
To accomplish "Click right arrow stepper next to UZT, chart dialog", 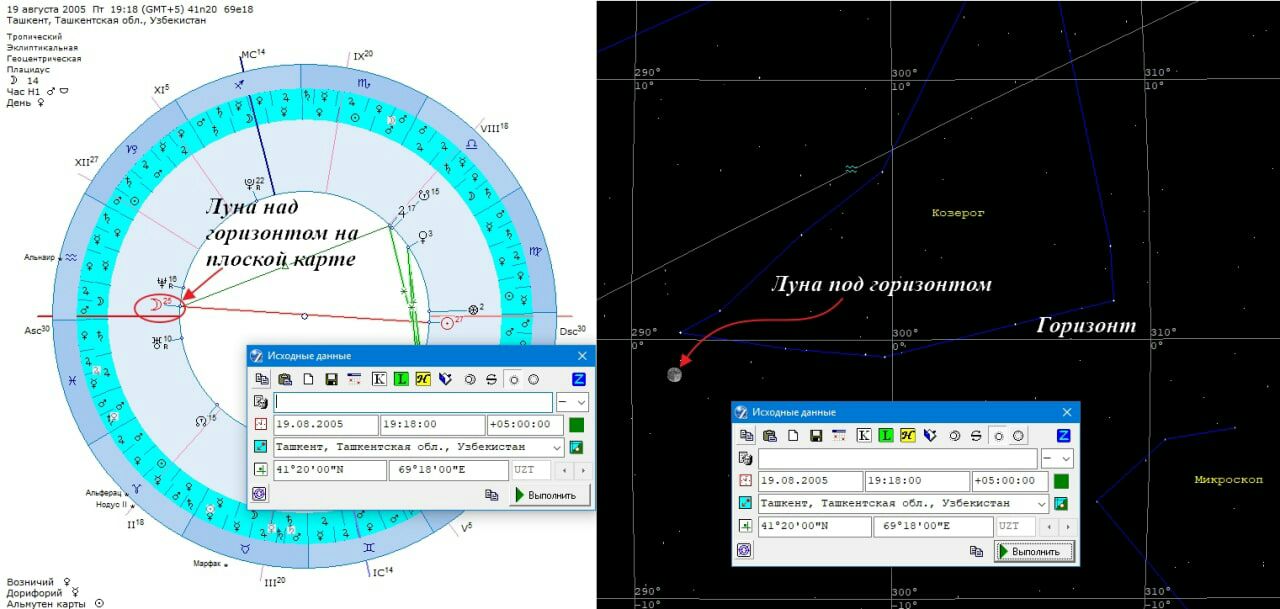I will [583, 470].
